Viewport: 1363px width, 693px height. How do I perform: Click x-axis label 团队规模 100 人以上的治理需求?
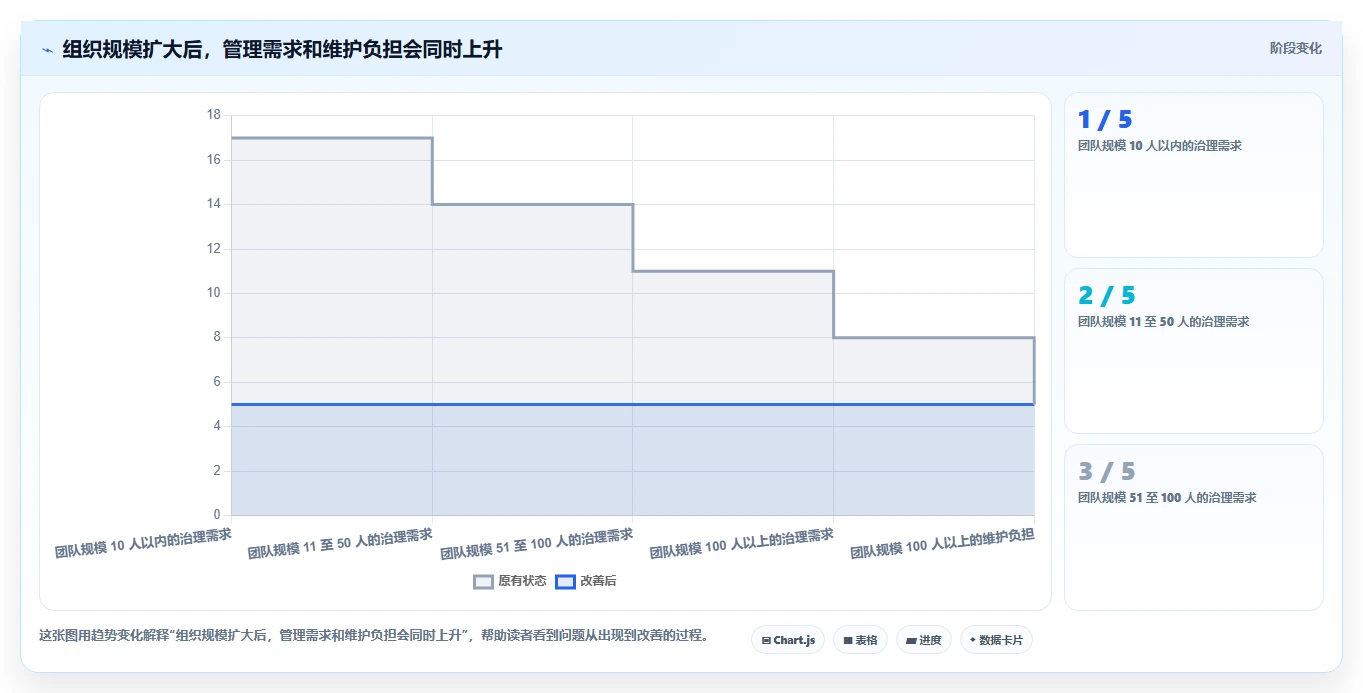point(741,543)
